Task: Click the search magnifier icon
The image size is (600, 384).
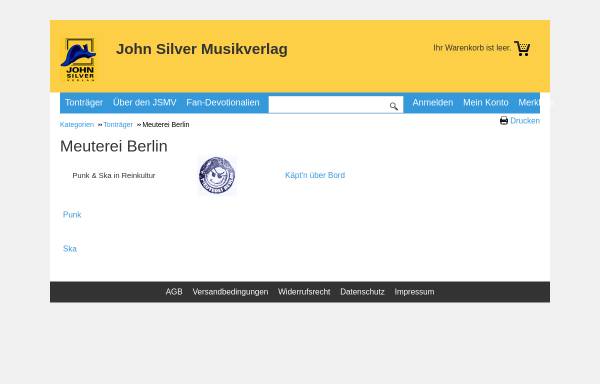Action: [x=394, y=106]
